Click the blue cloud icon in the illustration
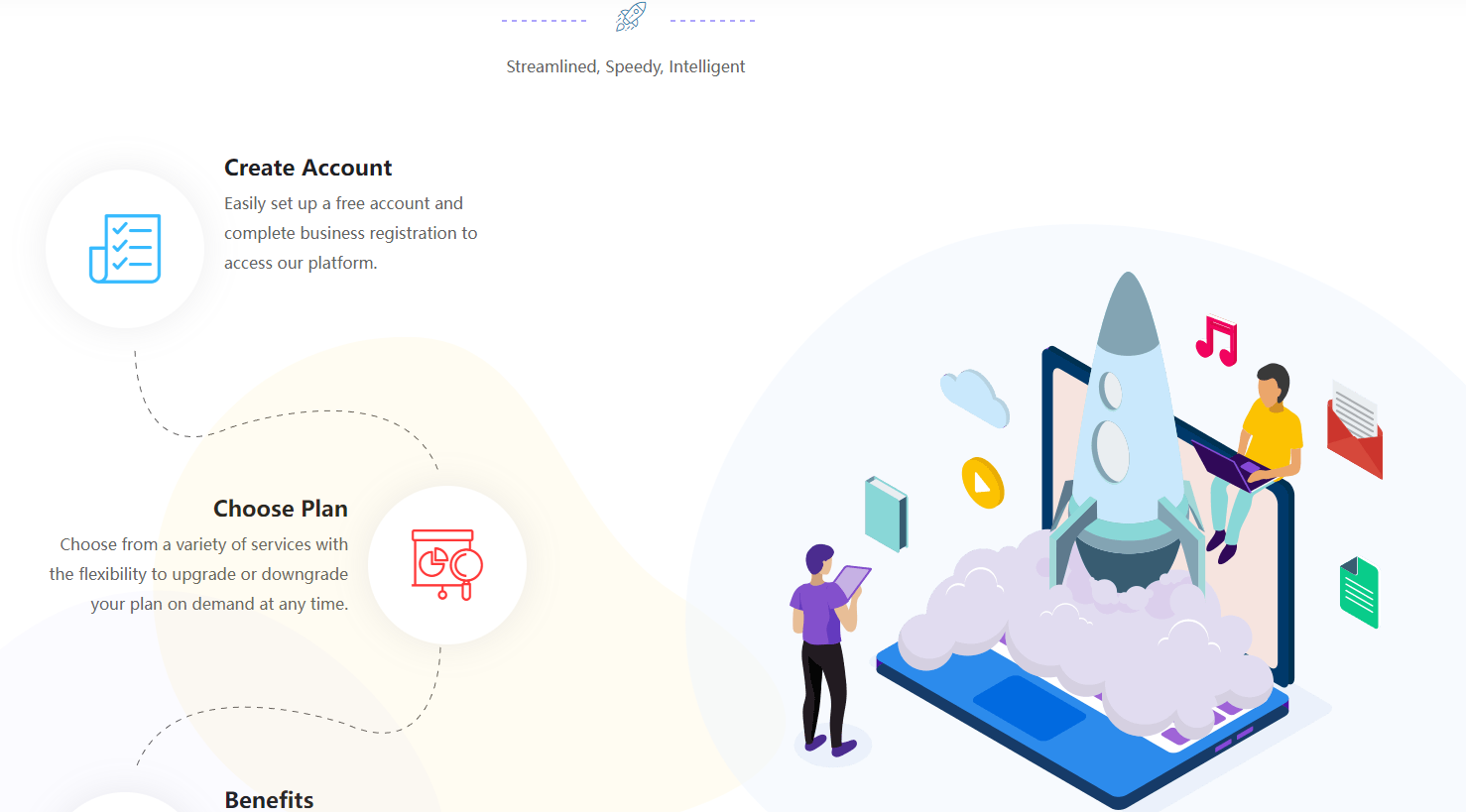Screen dimensions: 1466x812 coord(974,399)
